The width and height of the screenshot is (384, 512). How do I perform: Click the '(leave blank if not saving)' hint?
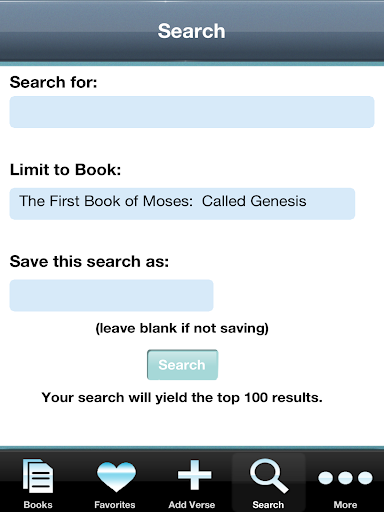click(x=182, y=328)
